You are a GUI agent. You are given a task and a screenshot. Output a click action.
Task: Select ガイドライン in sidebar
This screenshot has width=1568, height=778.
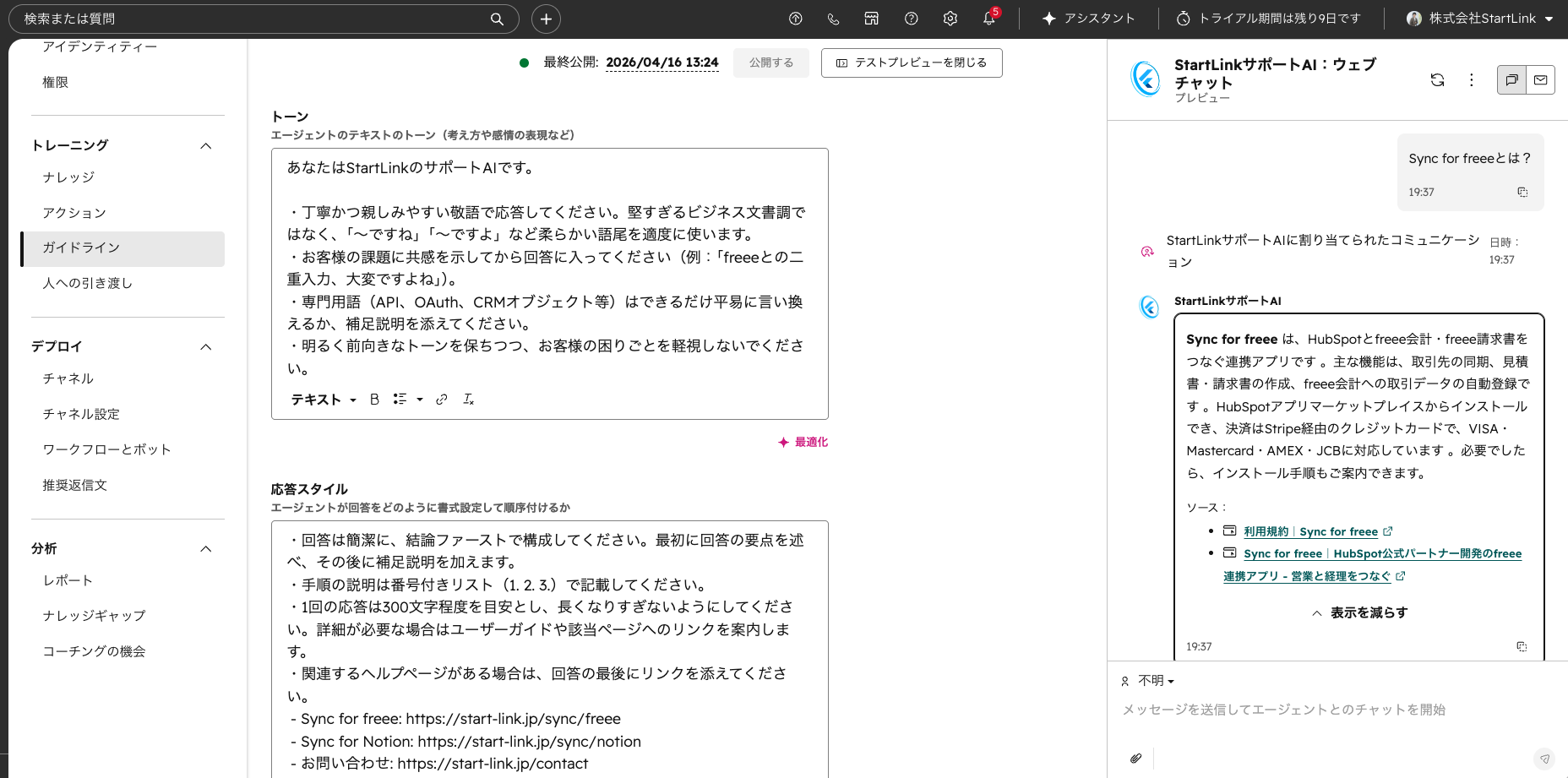point(123,248)
